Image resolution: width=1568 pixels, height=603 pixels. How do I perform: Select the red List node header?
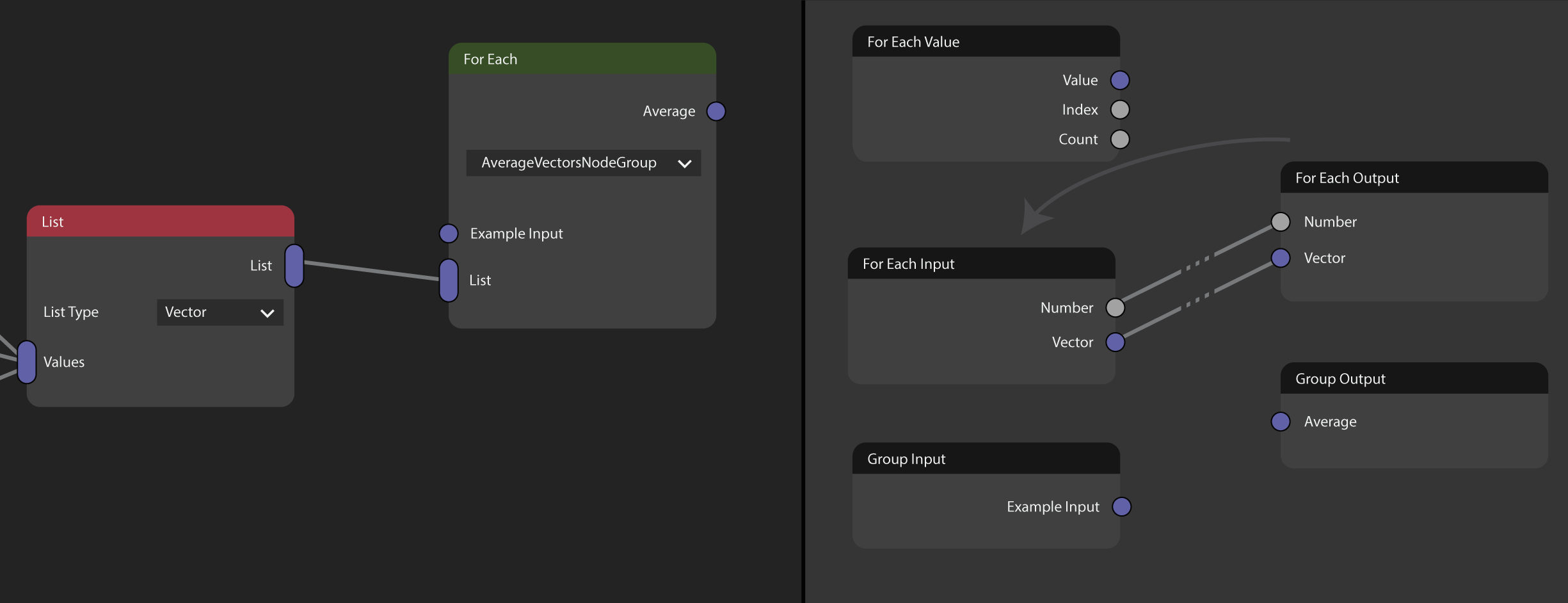[161, 221]
